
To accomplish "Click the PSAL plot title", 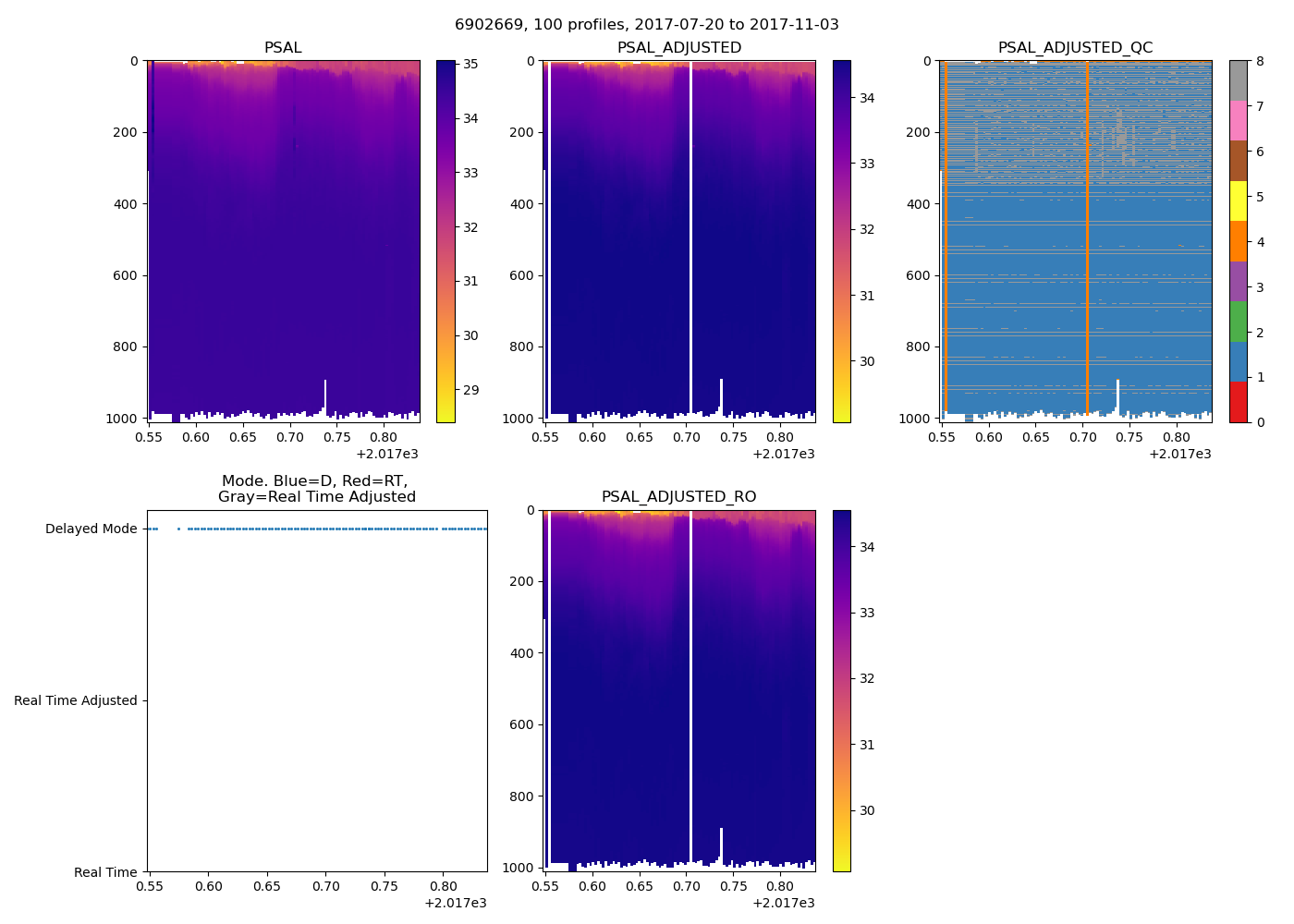I will tap(283, 48).
